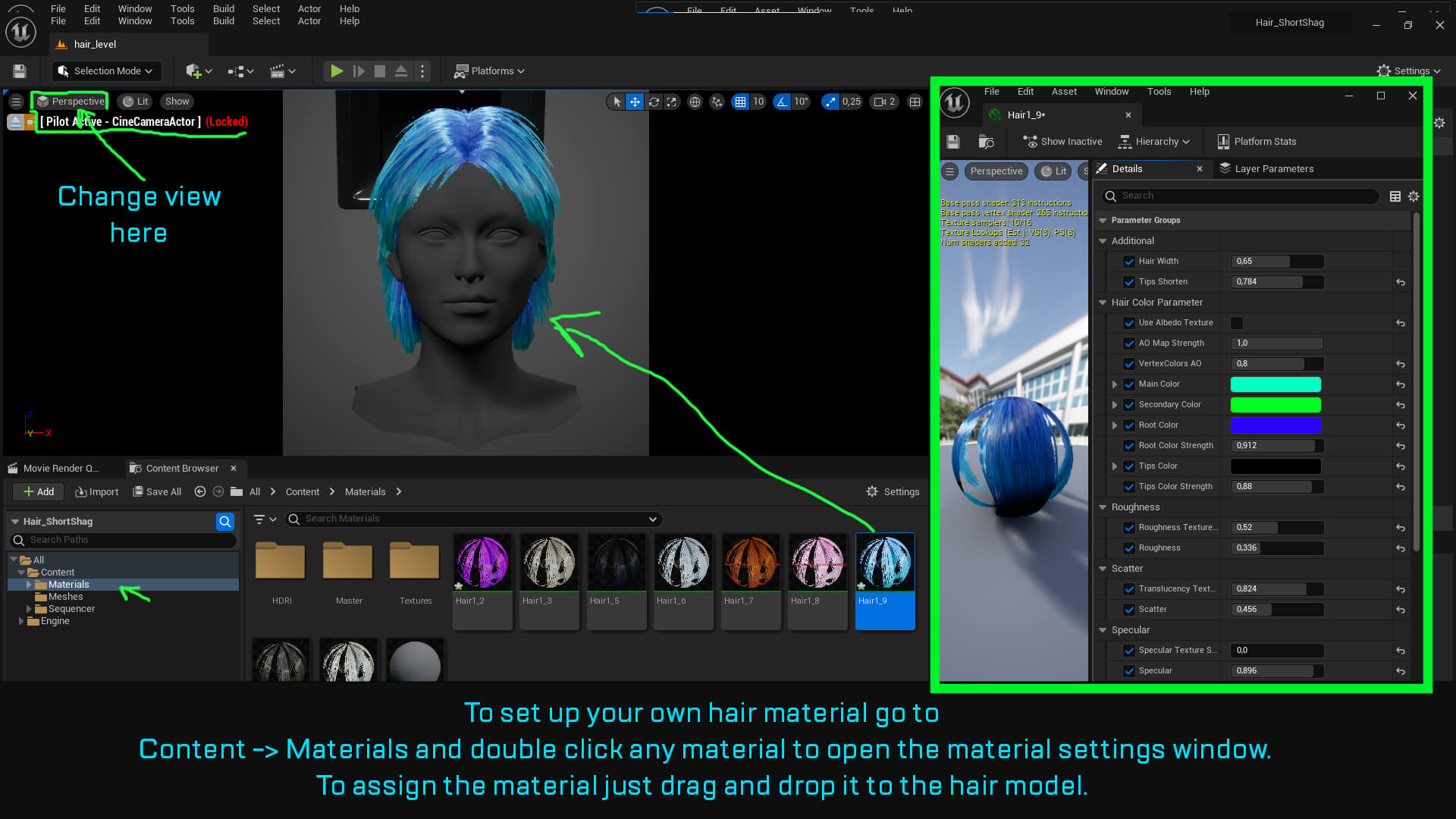
Task: Expand the Engine folder in tree
Action: pyautogui.click(x=21, y=621)
